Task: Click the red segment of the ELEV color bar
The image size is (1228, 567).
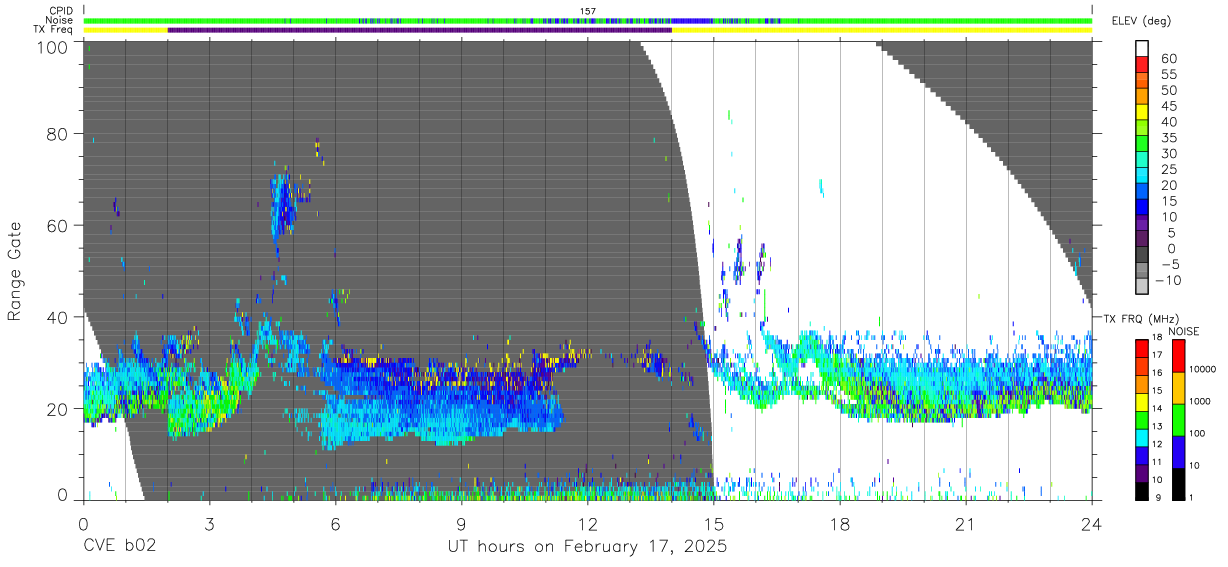Action: coord(1142,63)
